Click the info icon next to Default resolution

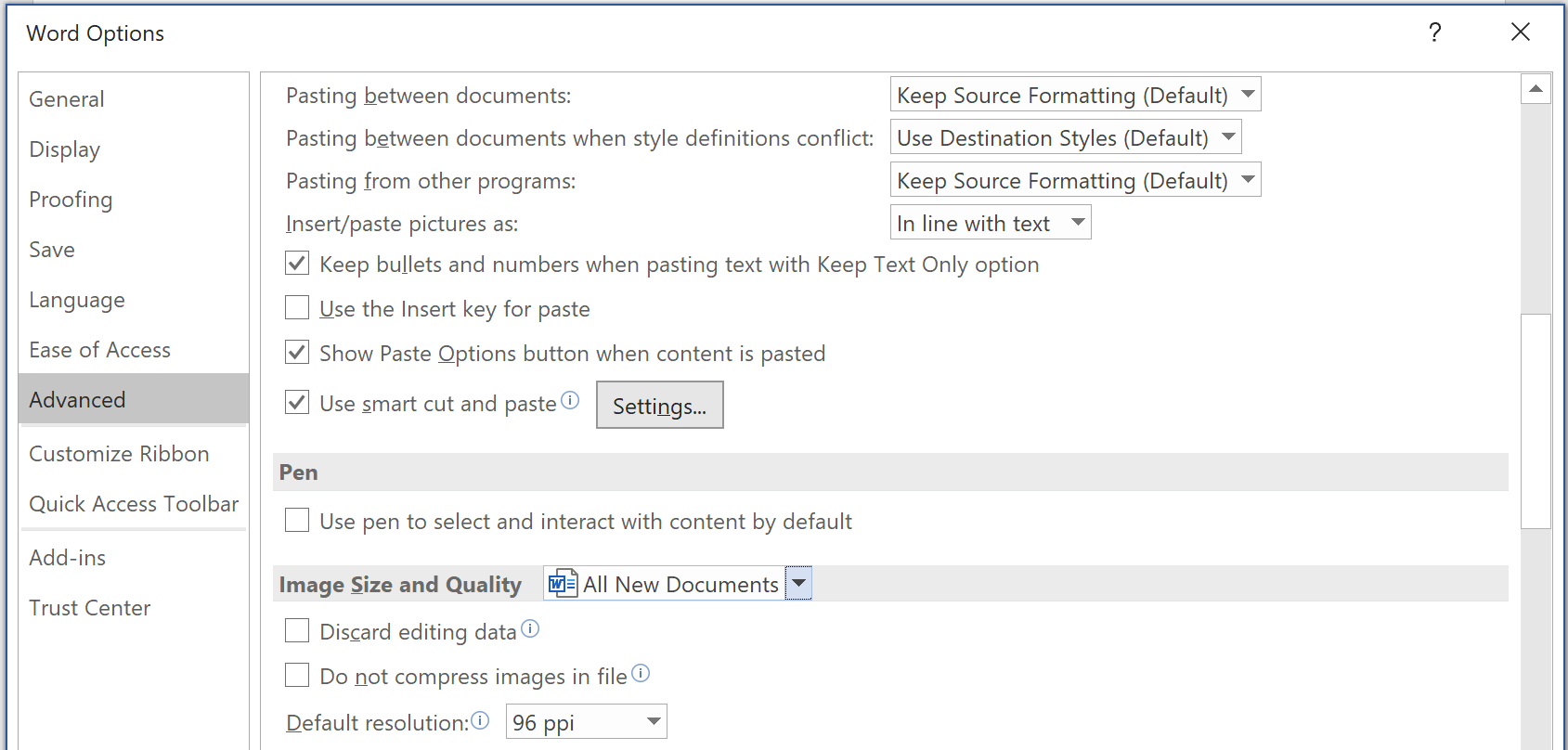(x=480, y=720)
